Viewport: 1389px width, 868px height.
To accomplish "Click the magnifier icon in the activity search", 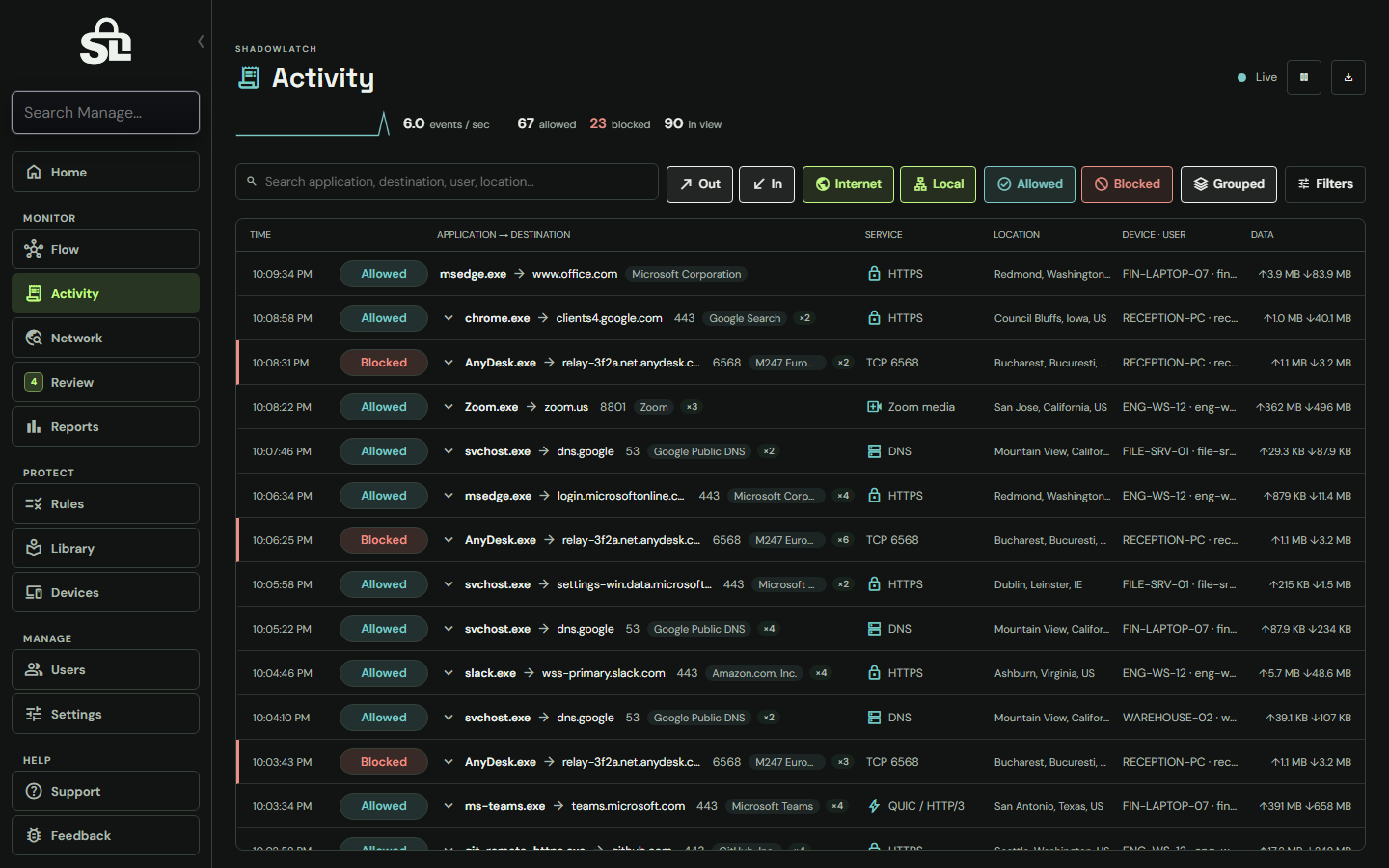I will tap(252, 181).
